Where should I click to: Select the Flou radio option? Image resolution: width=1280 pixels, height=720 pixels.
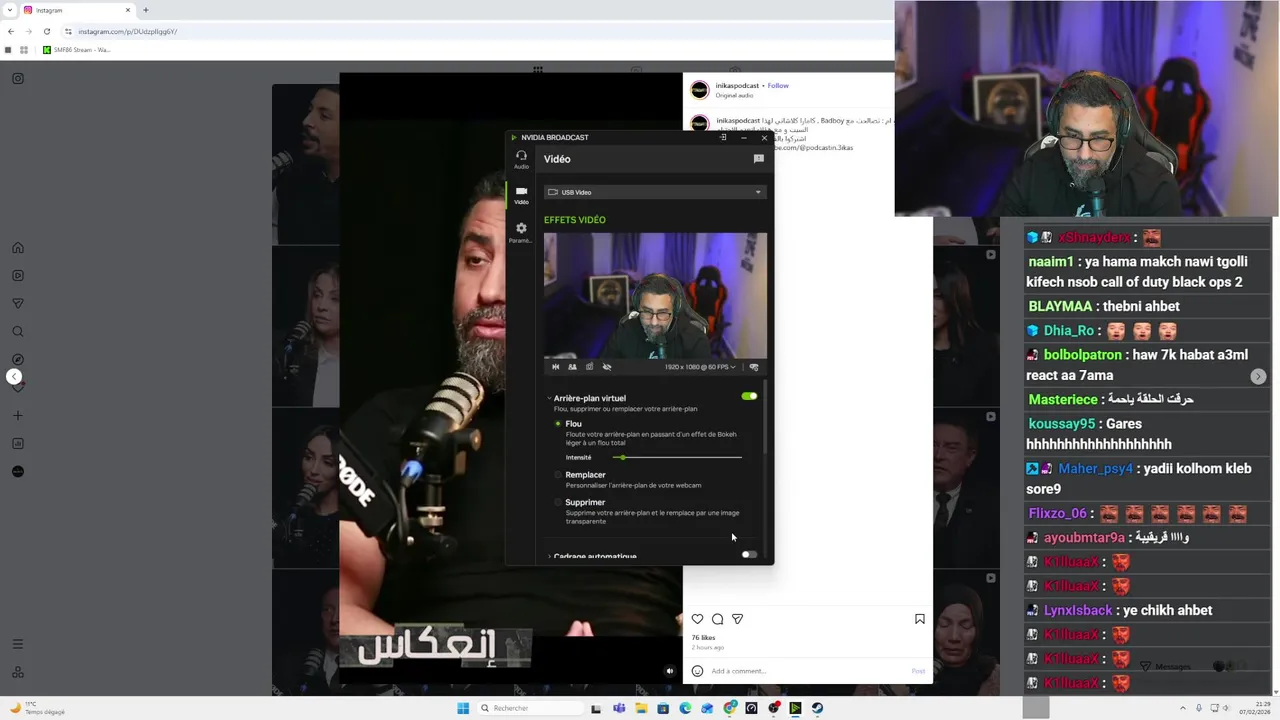pyautogui.click(x=558, y=424)
